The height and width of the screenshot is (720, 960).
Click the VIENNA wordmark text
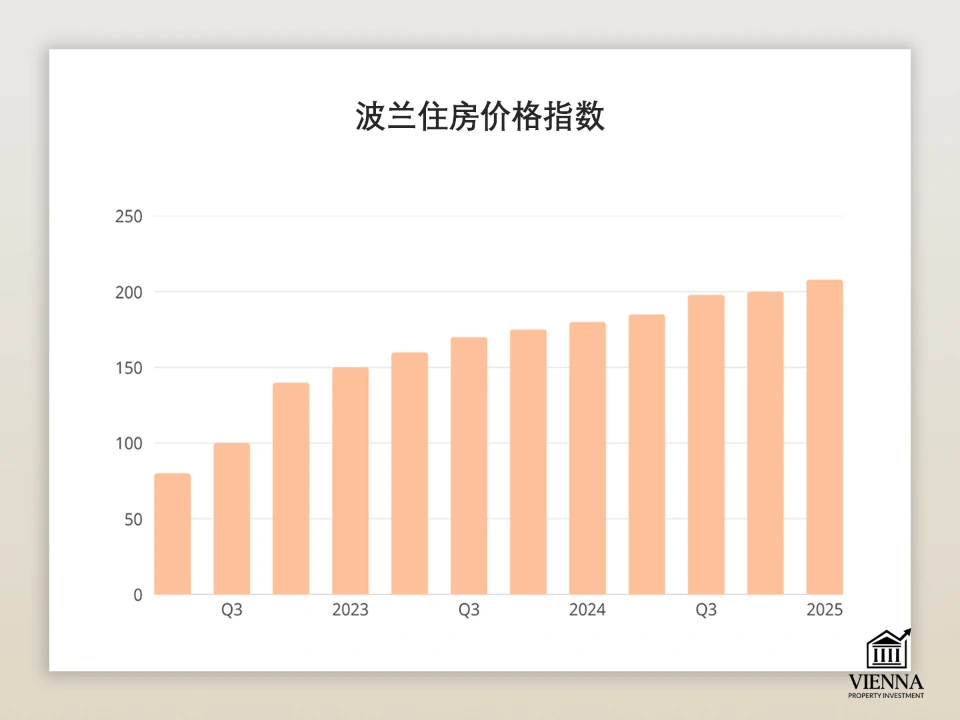tap(887, 682)
